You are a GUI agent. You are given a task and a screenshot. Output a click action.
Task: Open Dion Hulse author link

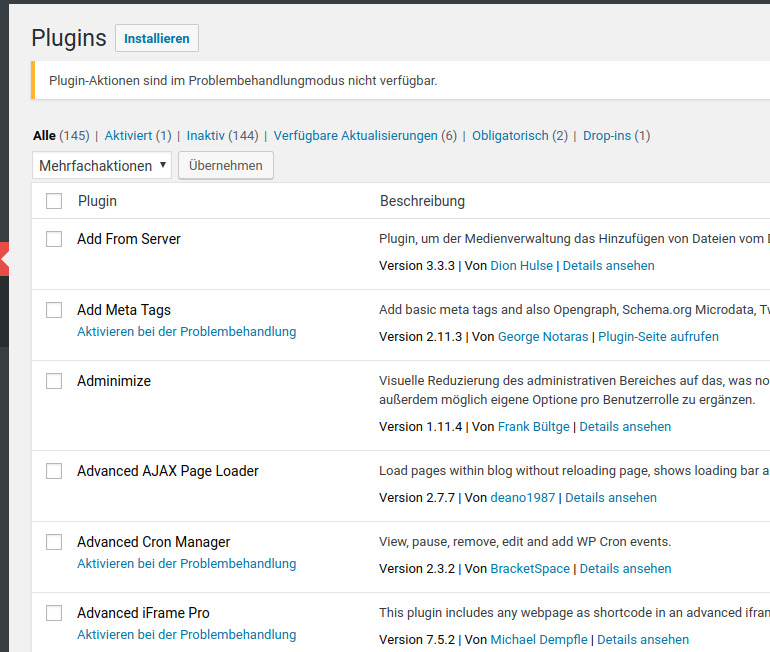[x=522, y=266]
